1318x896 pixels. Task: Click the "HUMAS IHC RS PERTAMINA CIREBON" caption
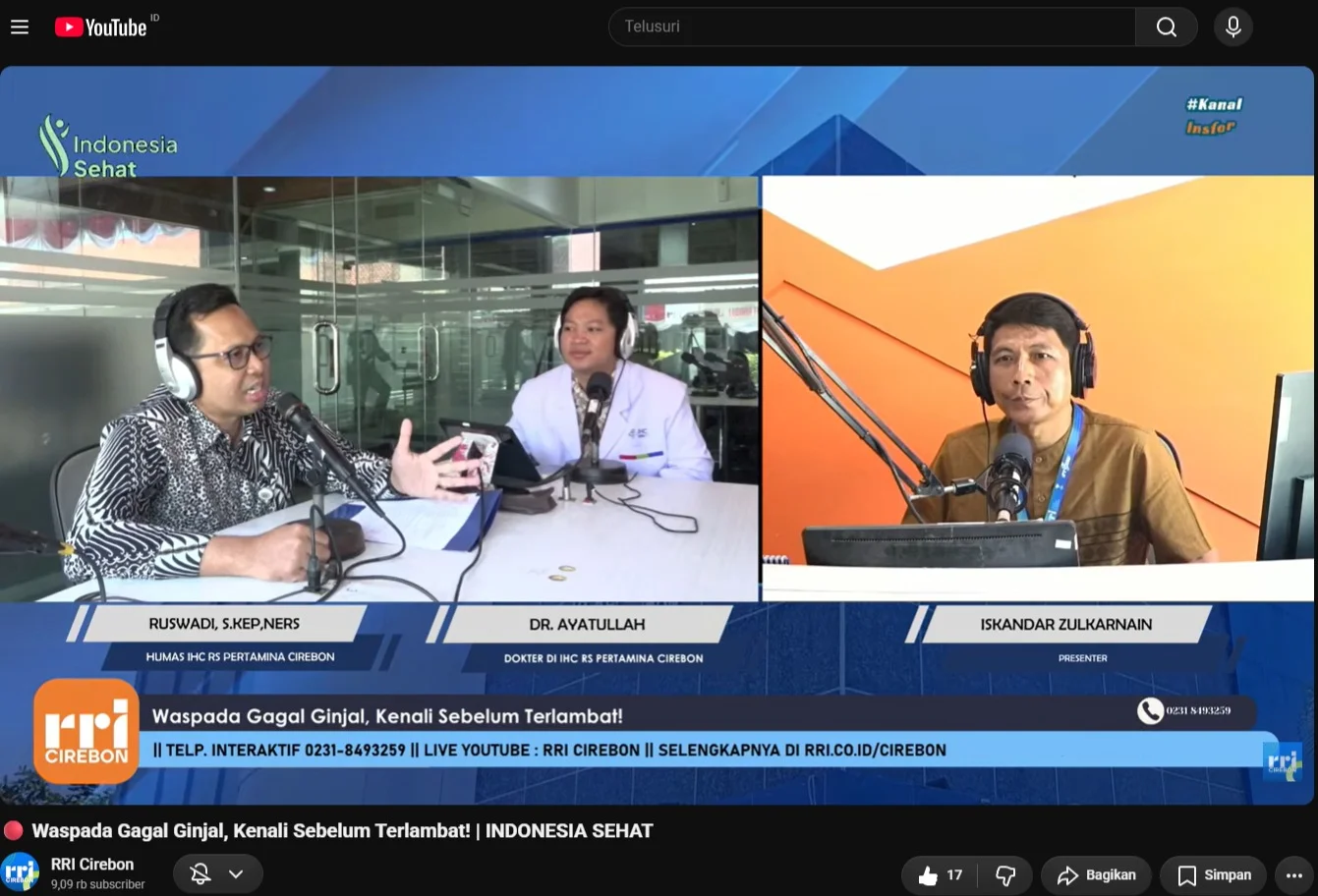(241, 657)
